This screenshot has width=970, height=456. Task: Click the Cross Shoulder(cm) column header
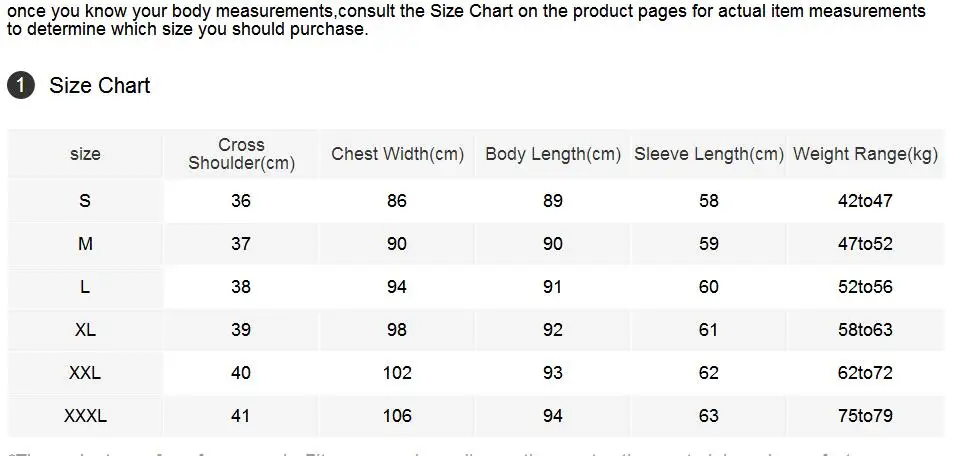(241, 154)
